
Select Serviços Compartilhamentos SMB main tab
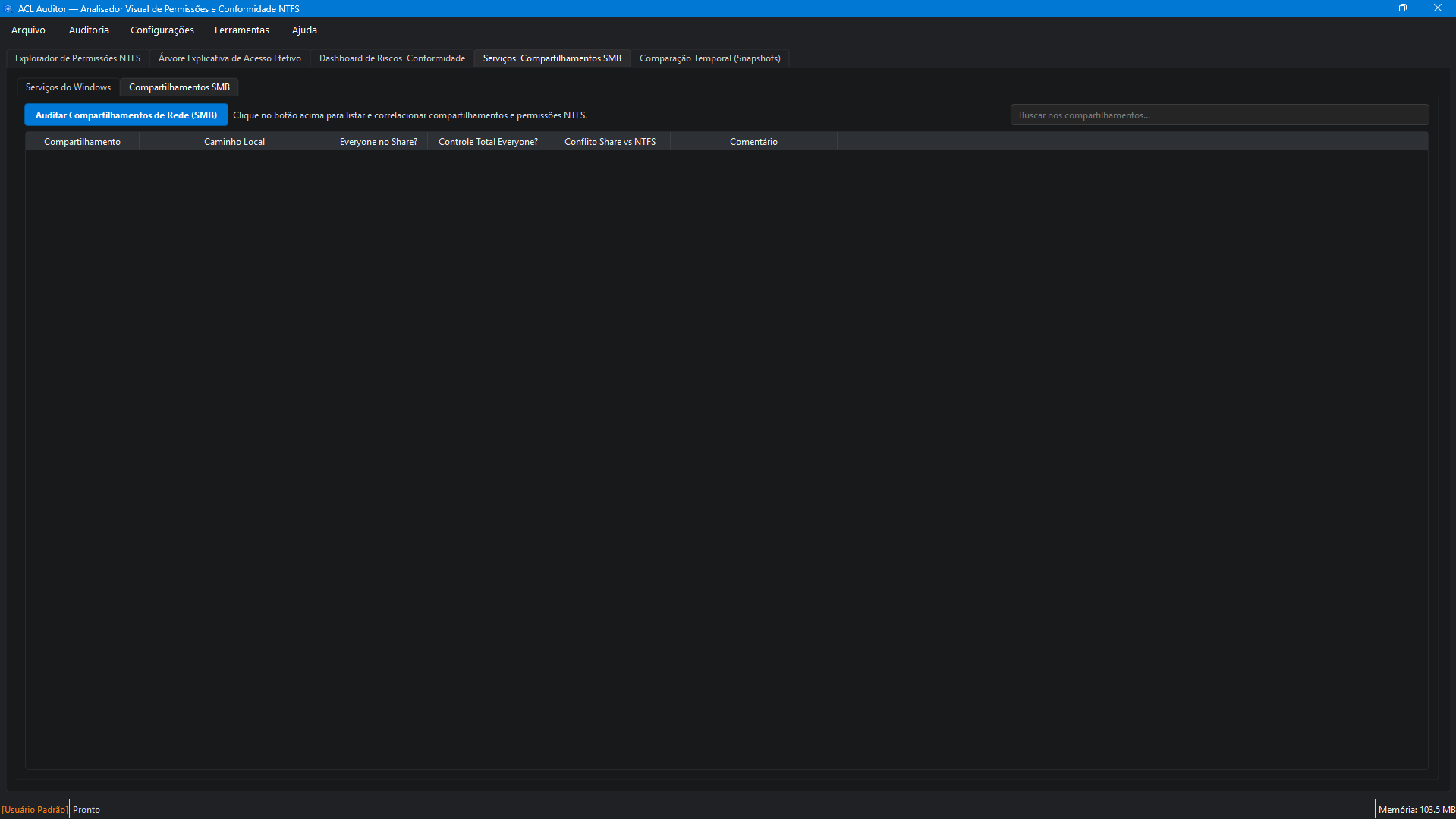(552, 58)
